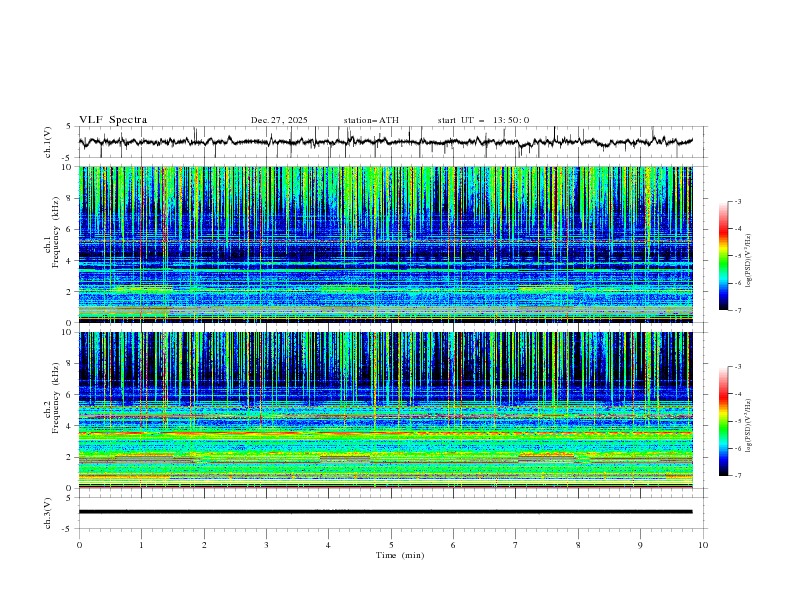Screen dimensions: 792x612
Task: Click the start UT 13:50:0 label
Action: click(483, 120)
